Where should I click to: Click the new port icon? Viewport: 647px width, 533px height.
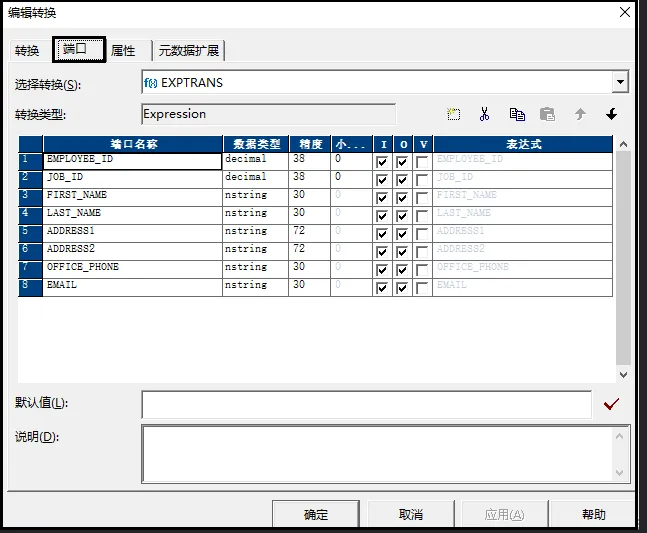(x=453, y=114)
